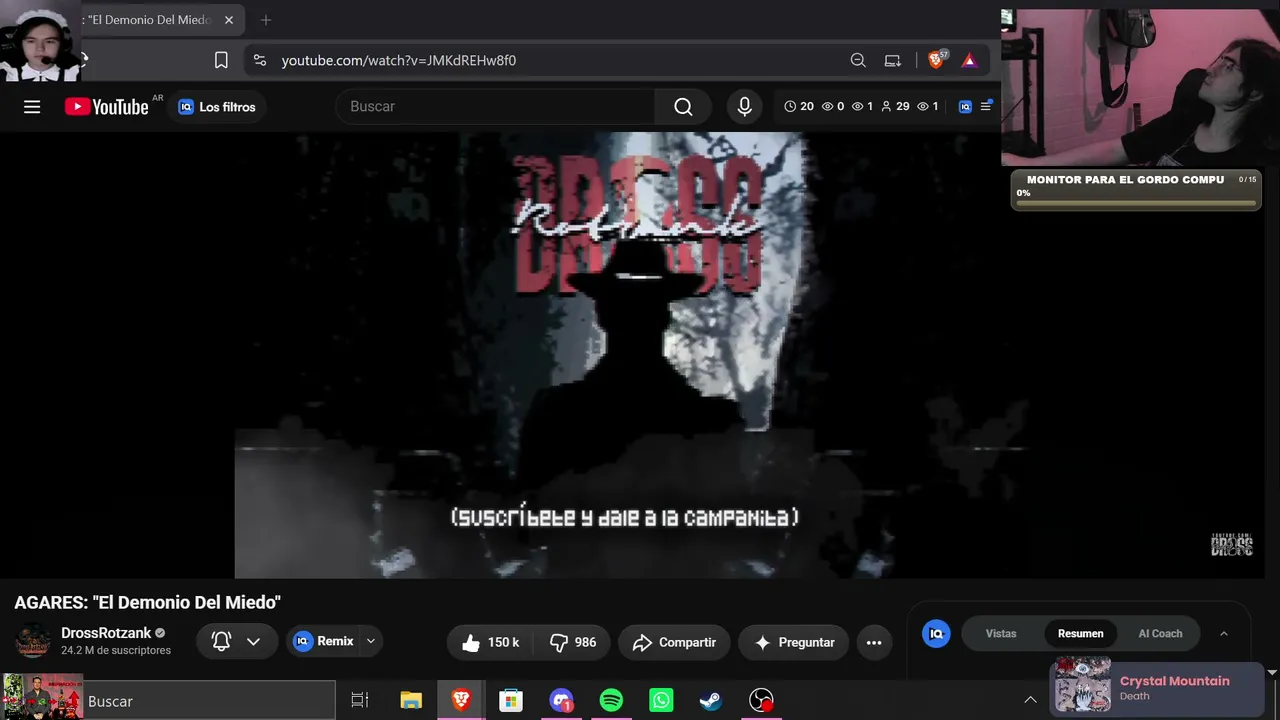Open Brave Rewards triangle icon
The width and height of the screenshot is (1280, 720).
tap(969, 60)
